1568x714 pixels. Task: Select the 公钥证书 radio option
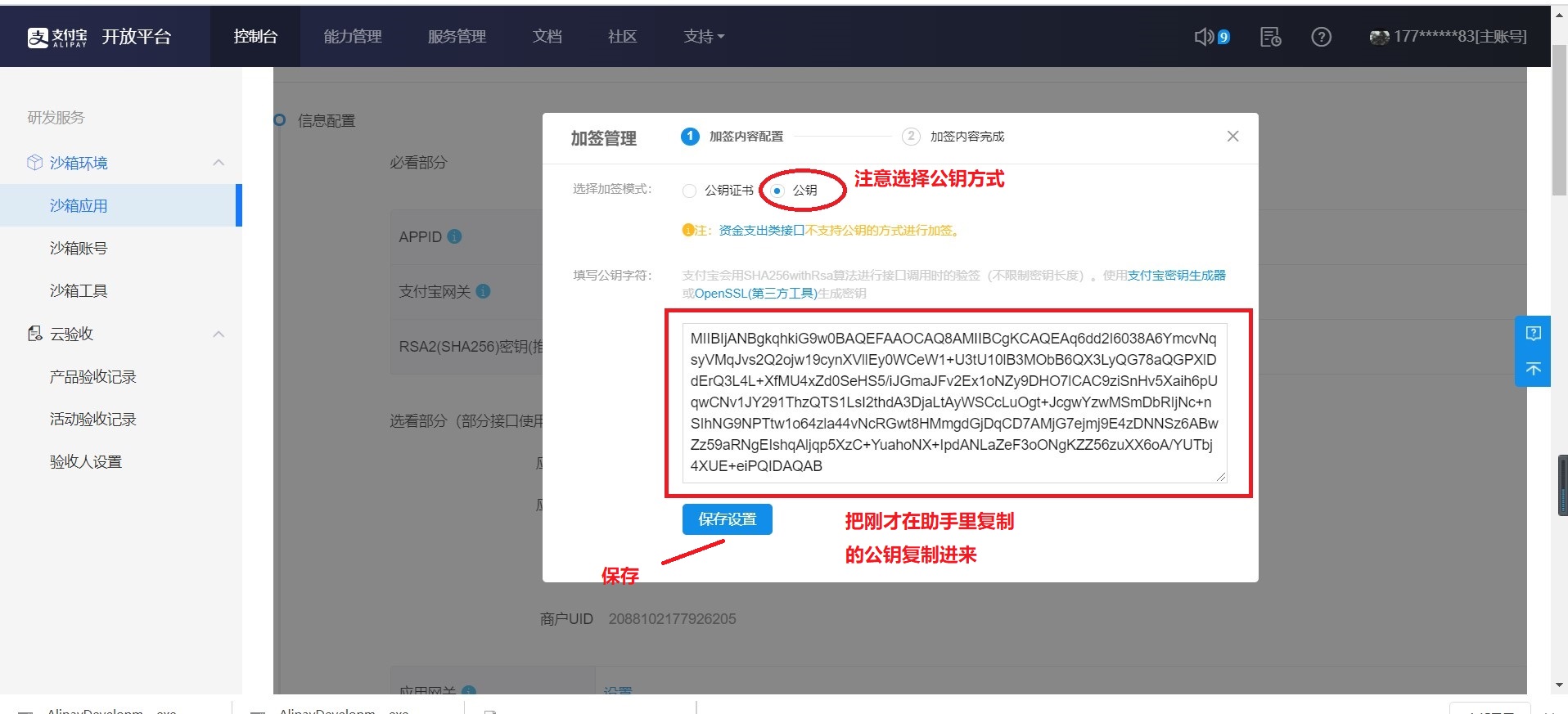coord(689,191)
